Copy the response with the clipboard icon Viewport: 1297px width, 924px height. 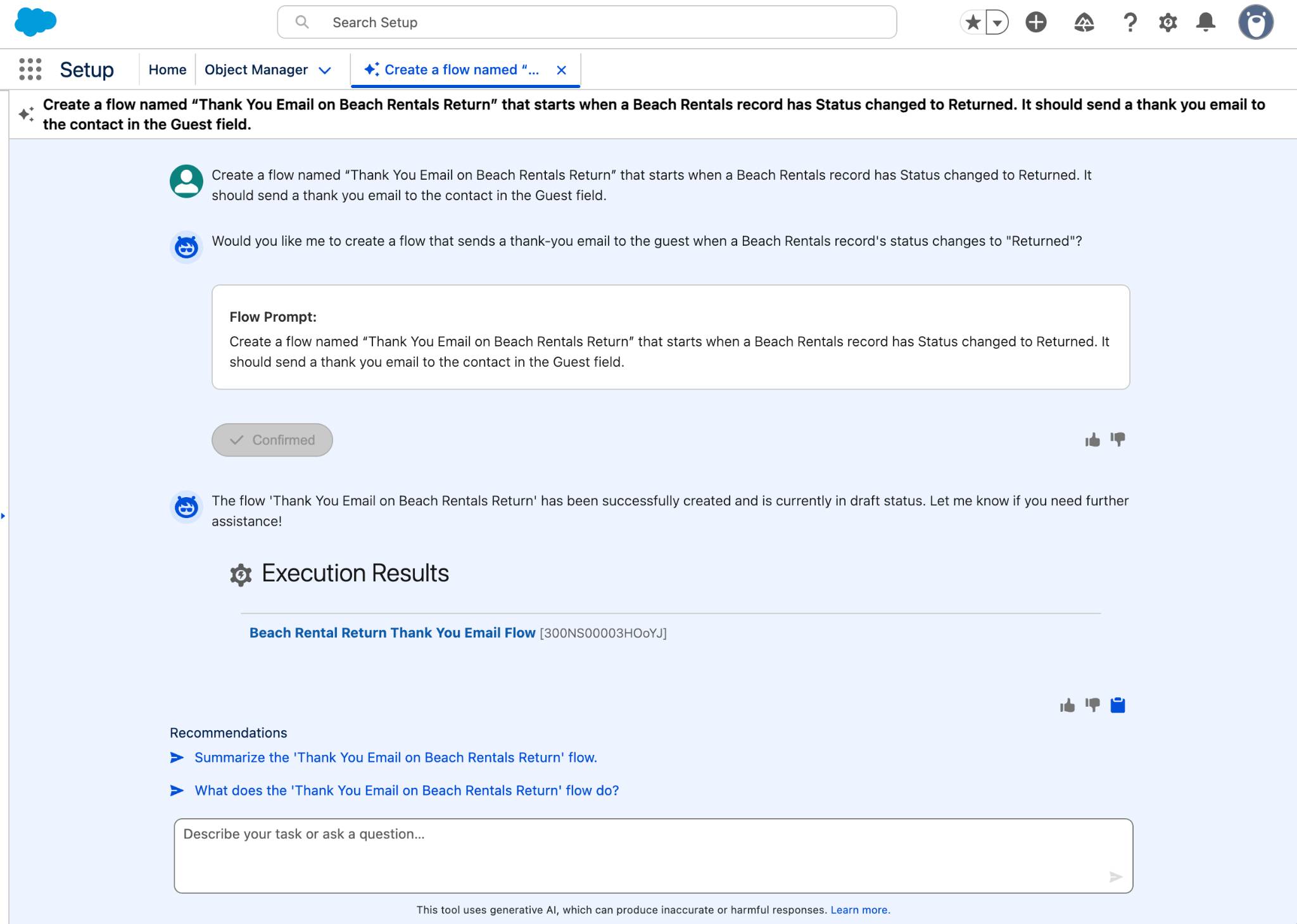click(1118, 705)
